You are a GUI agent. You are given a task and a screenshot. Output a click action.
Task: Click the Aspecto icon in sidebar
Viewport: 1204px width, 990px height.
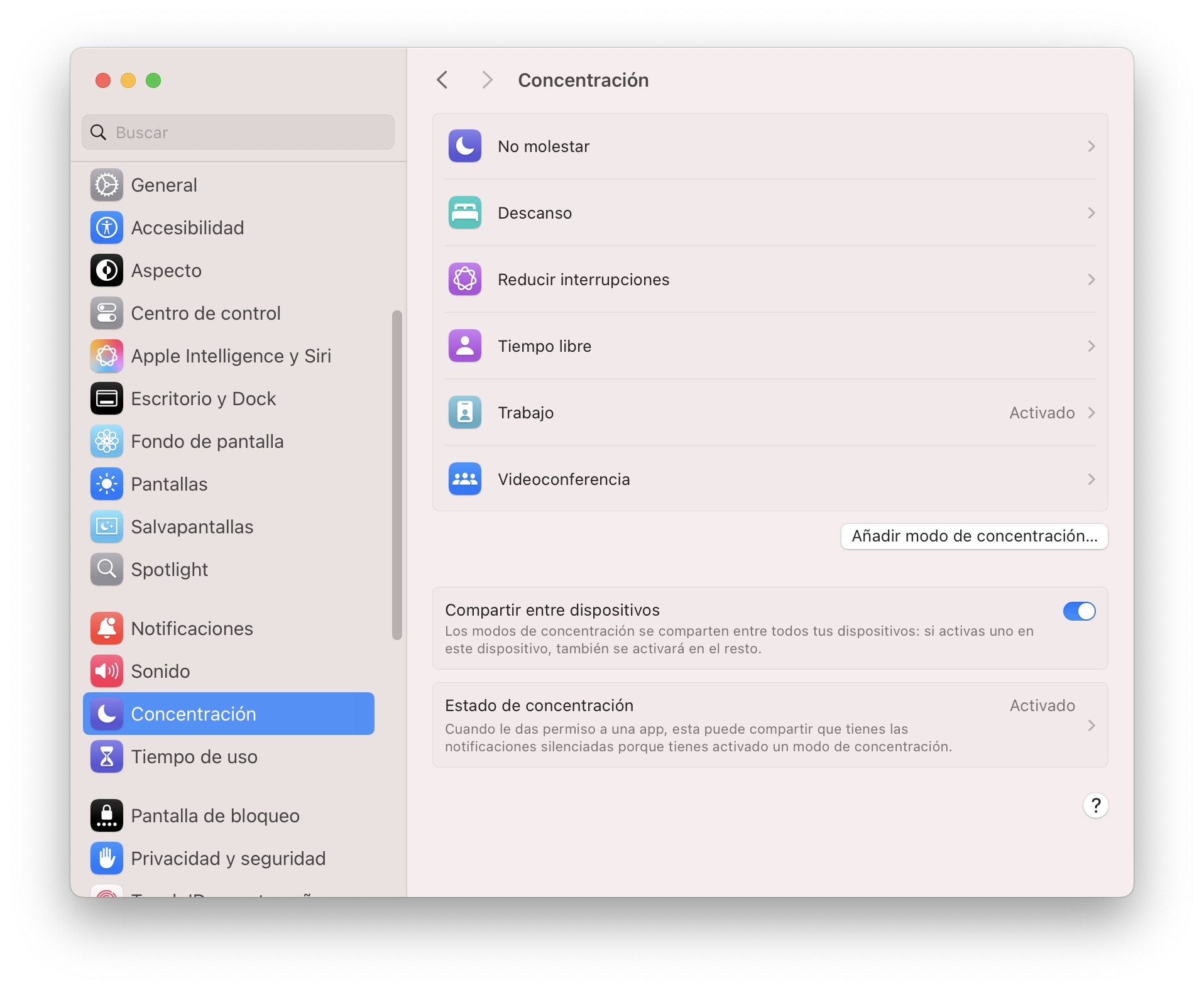(107, 271)
